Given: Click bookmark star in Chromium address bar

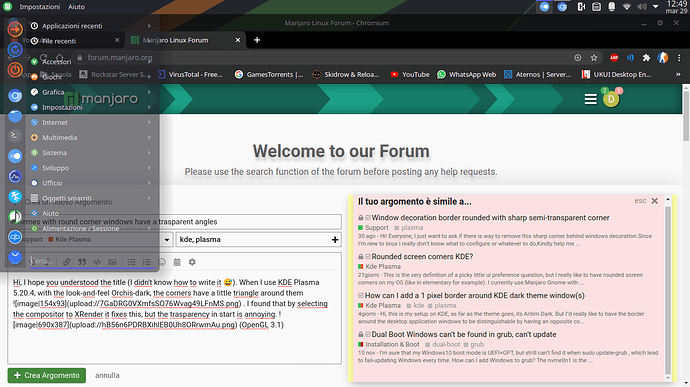Looking at the screenshot, I should click(x=594, y=58).
